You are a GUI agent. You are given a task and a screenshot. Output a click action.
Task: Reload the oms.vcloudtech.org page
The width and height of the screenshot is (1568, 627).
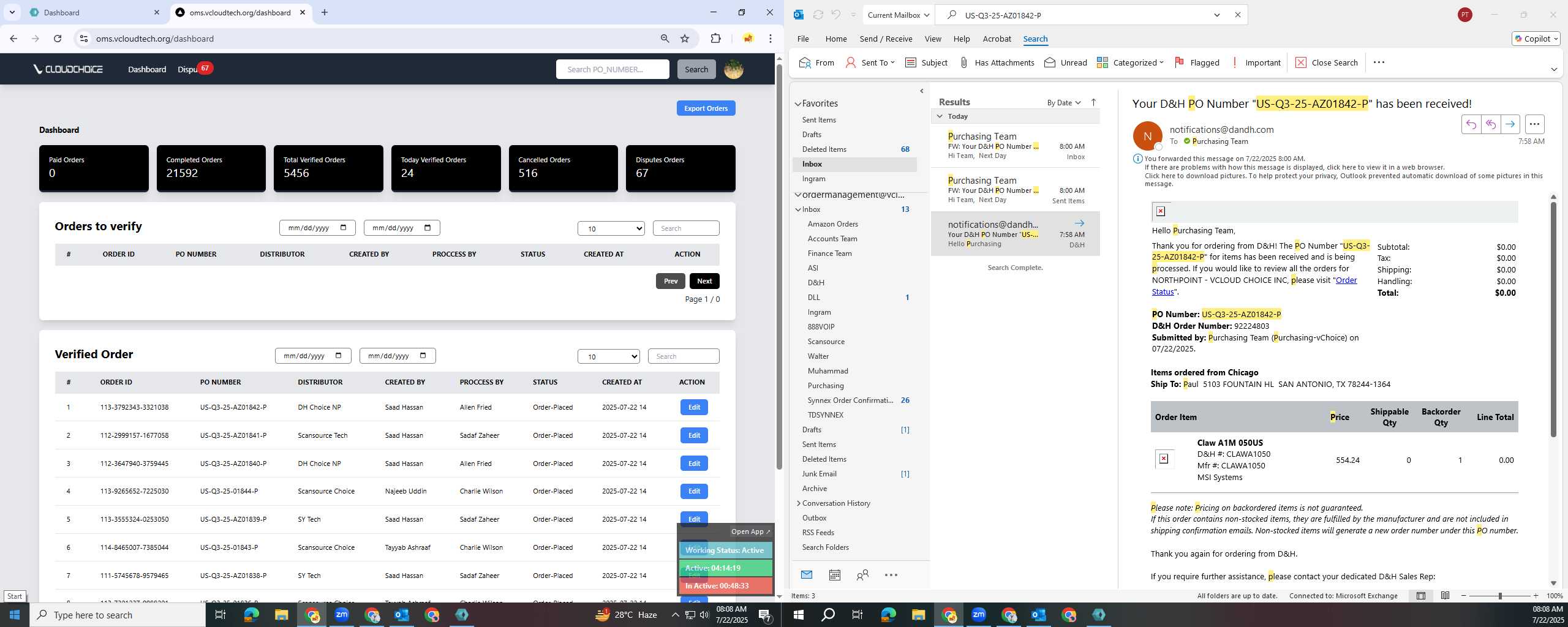pyautogui.click(x=58, y=39)
